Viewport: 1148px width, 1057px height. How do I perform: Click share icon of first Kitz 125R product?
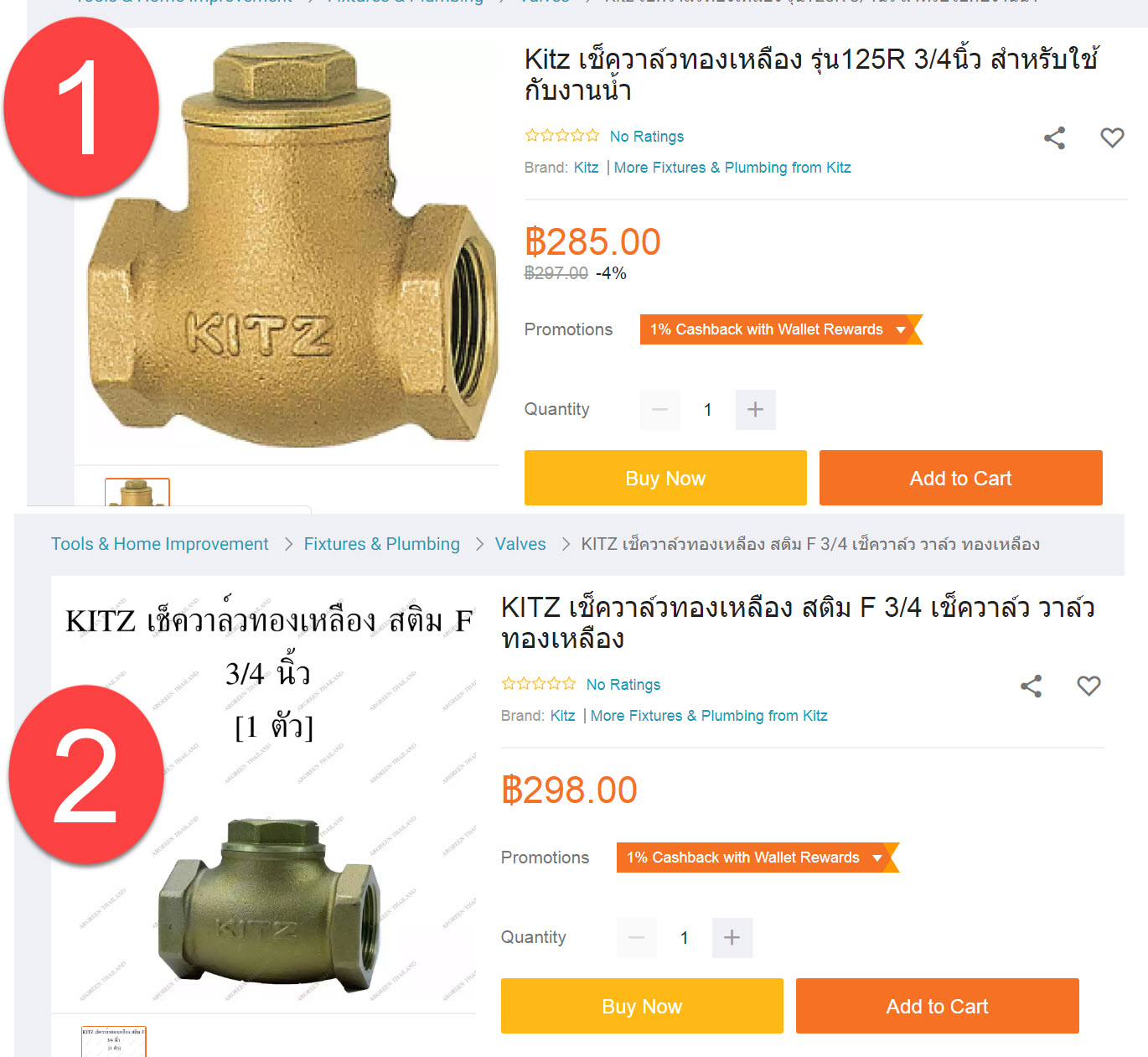click(x=1054, y=138)
